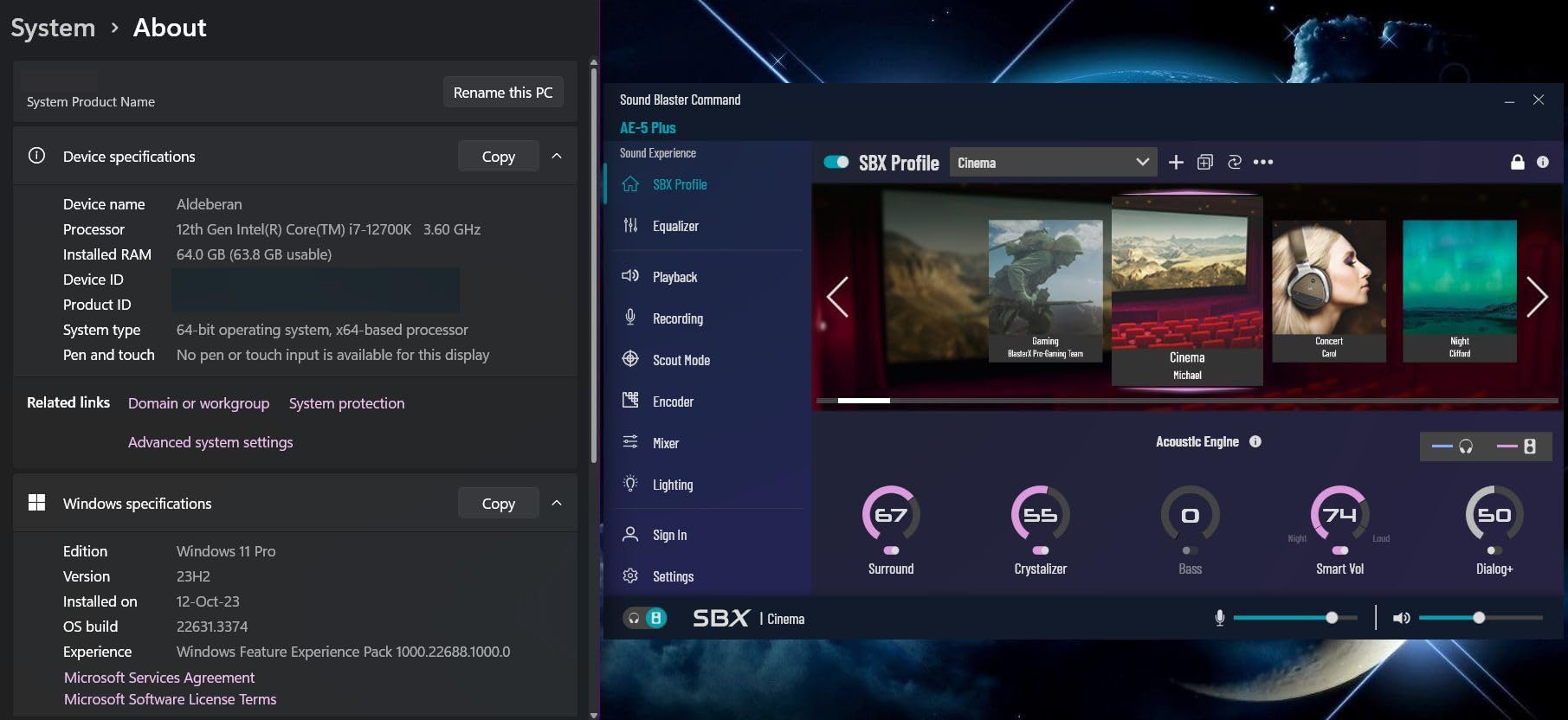Open the Microsoft Services Agreement link
The height and width of the screenshot is (720, 1568).
159,678
